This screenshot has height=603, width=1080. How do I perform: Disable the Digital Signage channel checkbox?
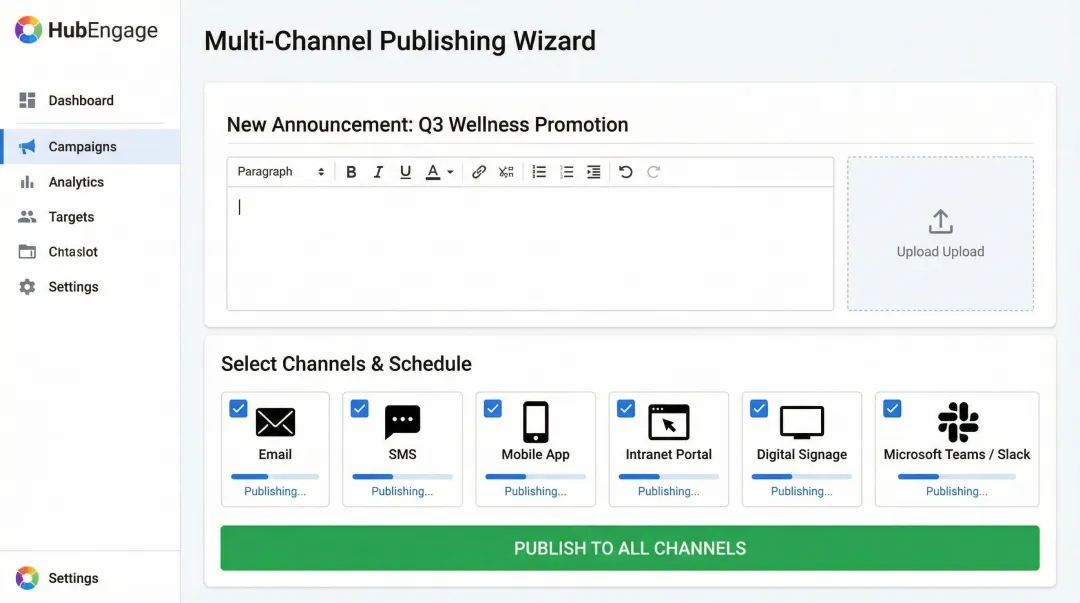(x=759, y=408)
